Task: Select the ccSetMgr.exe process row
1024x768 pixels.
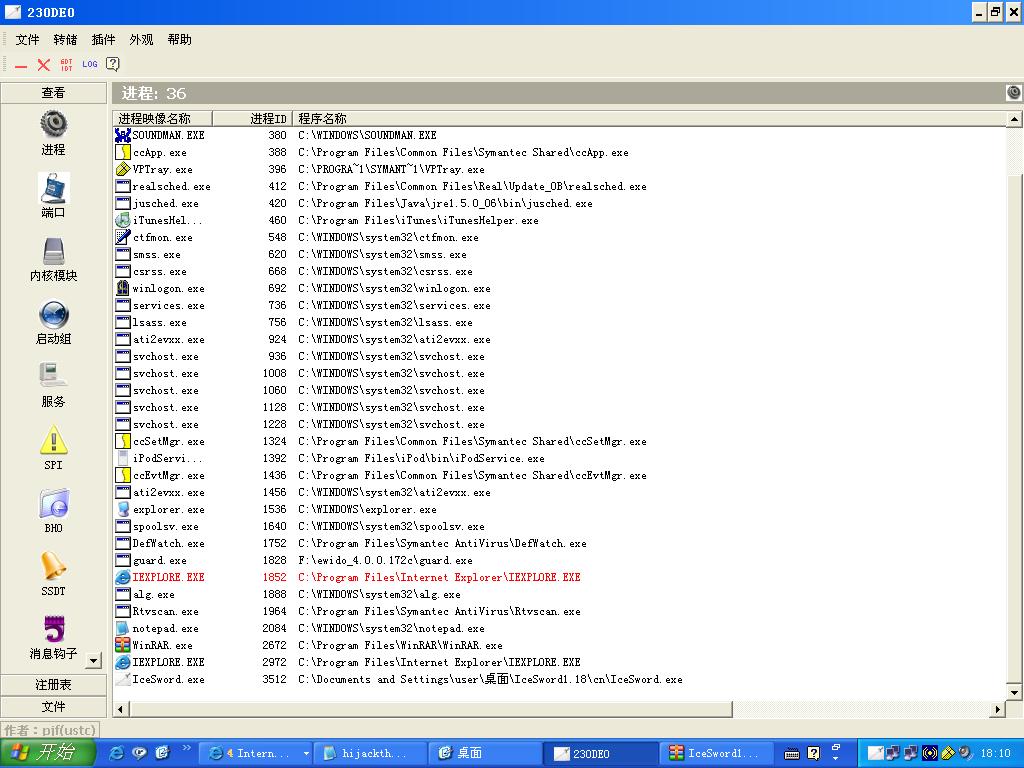Action: tap(560, 441)
